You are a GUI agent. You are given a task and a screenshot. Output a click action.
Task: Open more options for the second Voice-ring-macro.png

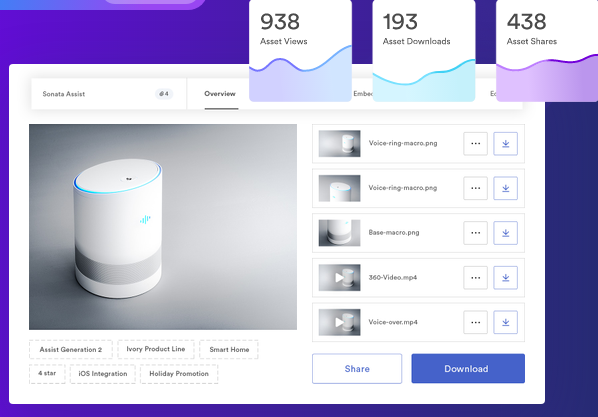pyautogui.click(x=475, y=188)
